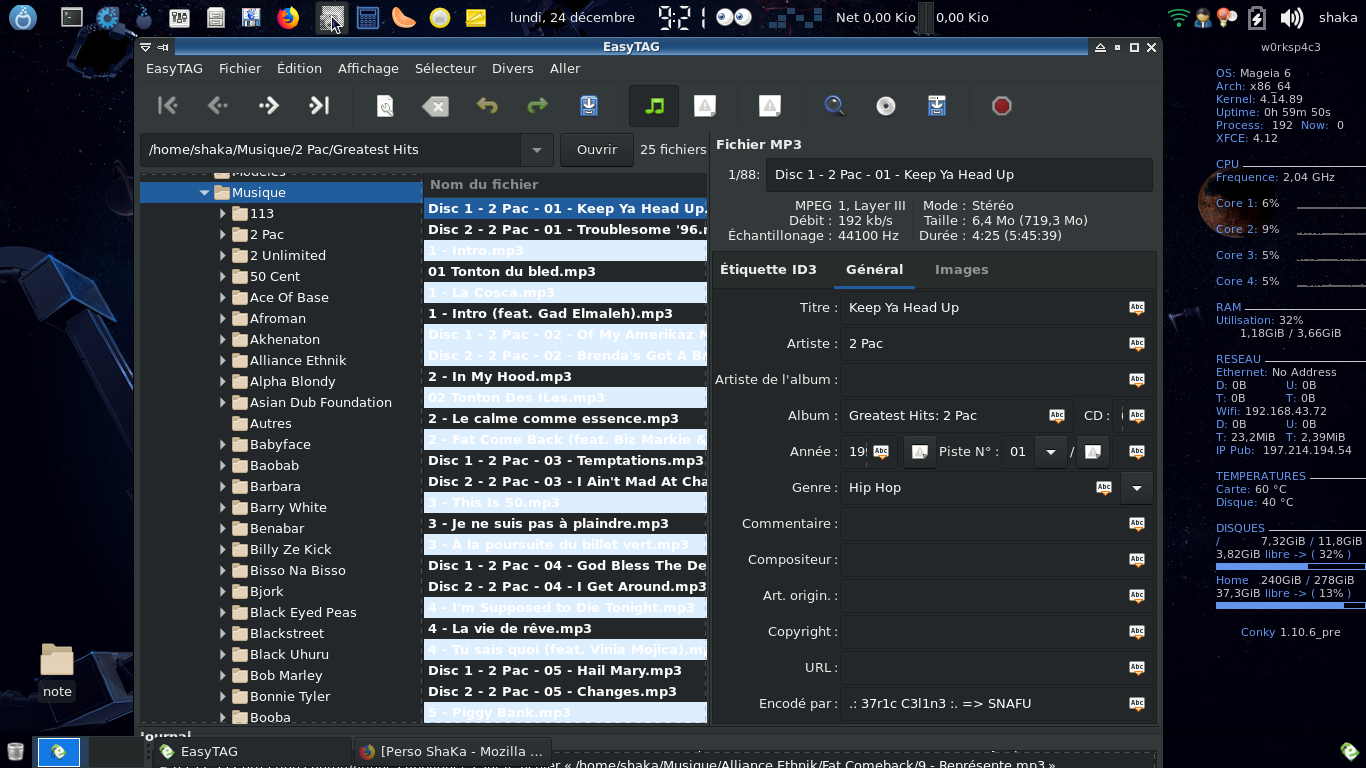The width and height of the screenshot is (1366, 768).
Task: Select the Général tab
Action: [x=874, y=269]
